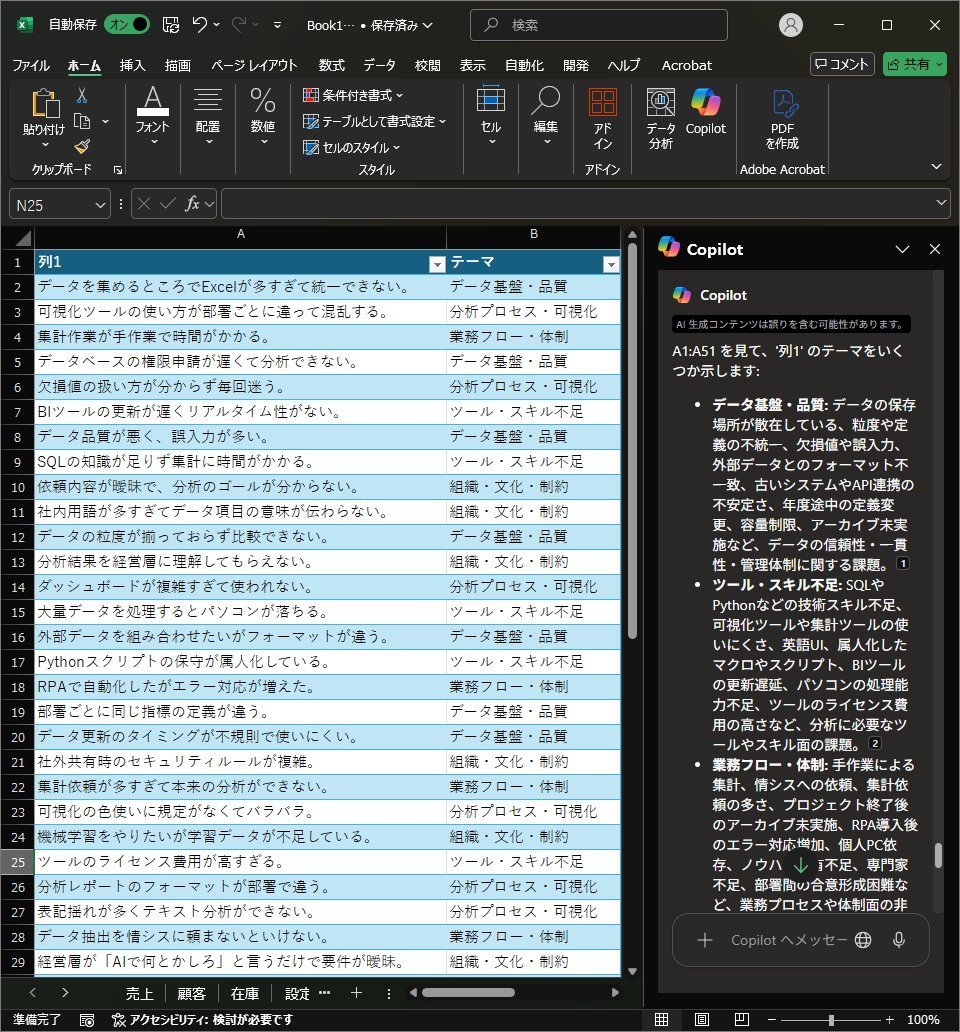Viewport: 960px width, 1032px height.
Task: Click the Save icon in title bar
Action: [171, 25]
